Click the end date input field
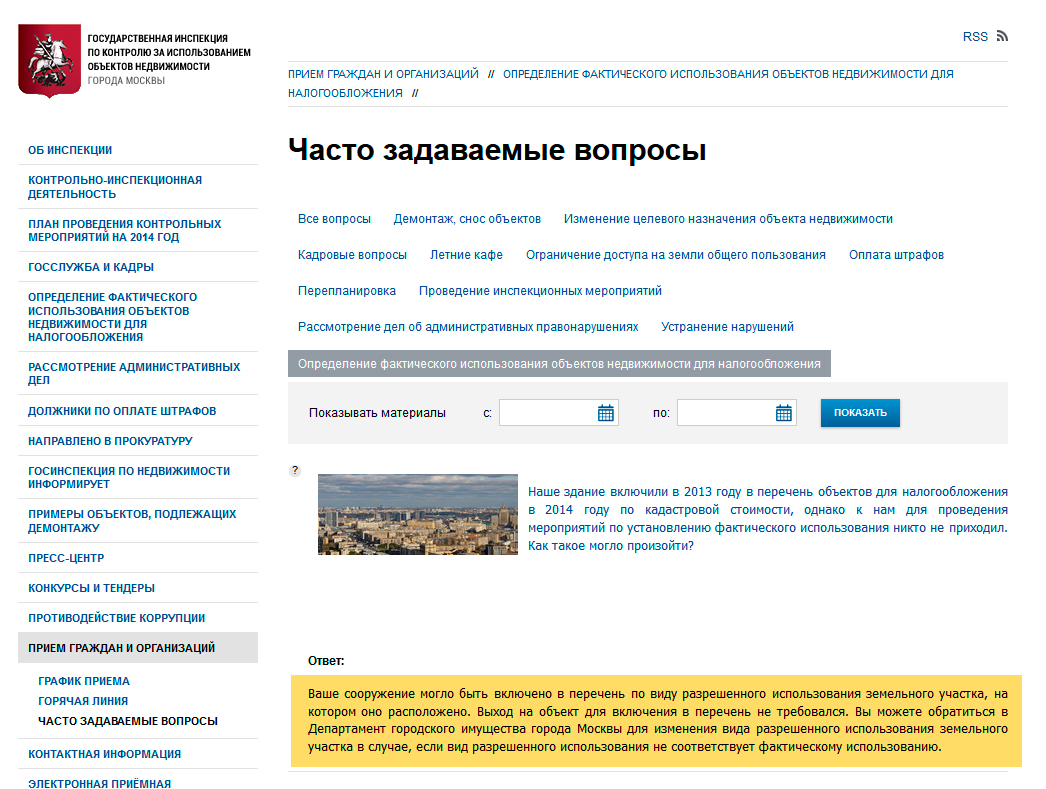 (x=736, y=413)
